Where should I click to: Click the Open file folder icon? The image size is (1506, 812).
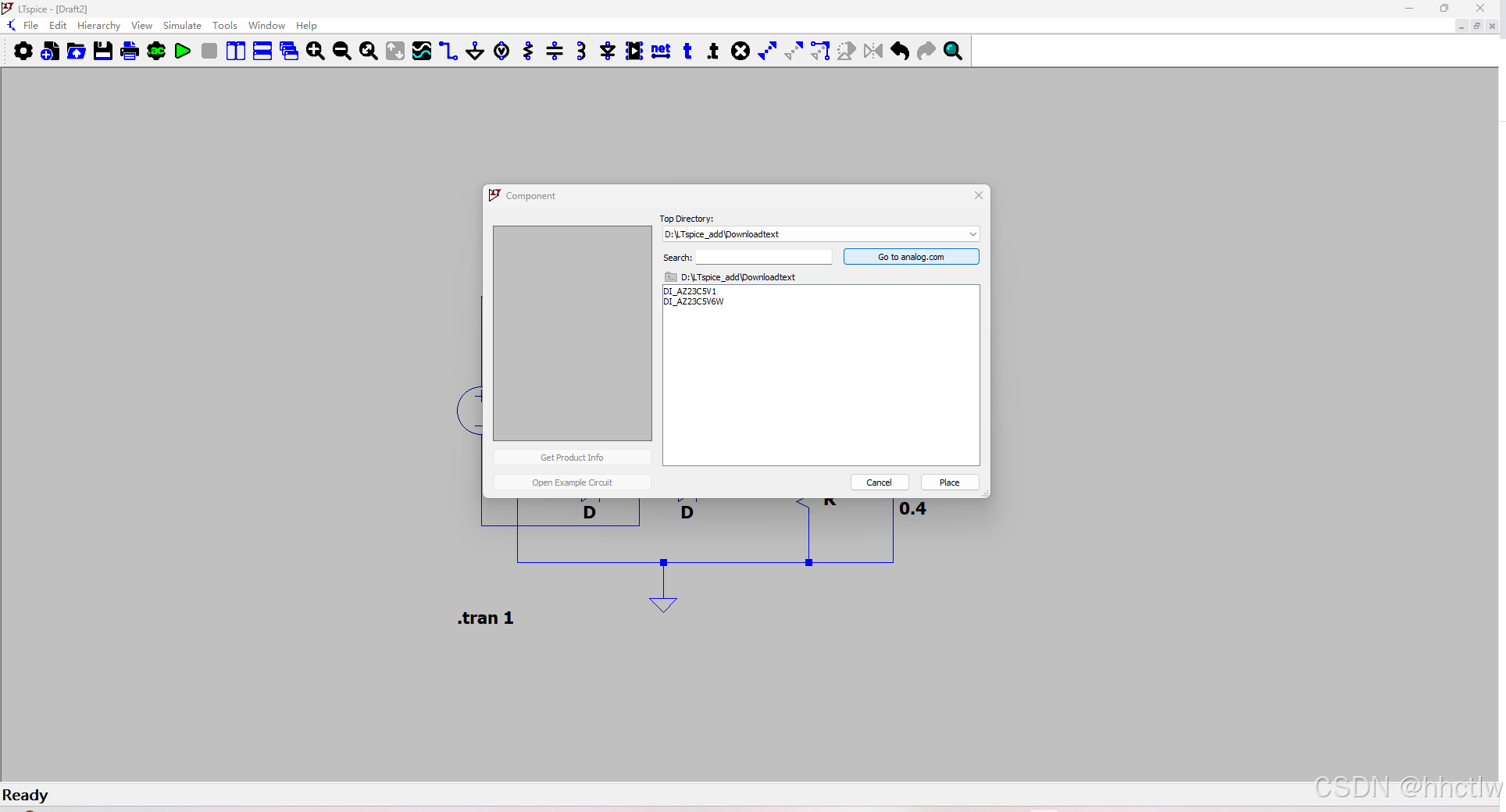point(77,52)
